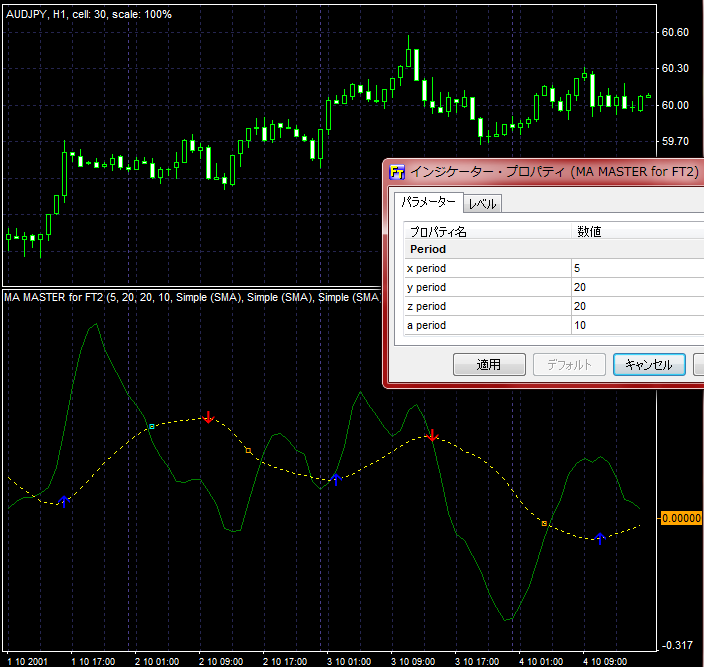Click the 60.30 price axis label
The height and width of the screenshot is (667, 704).
[x=675, y=68]
